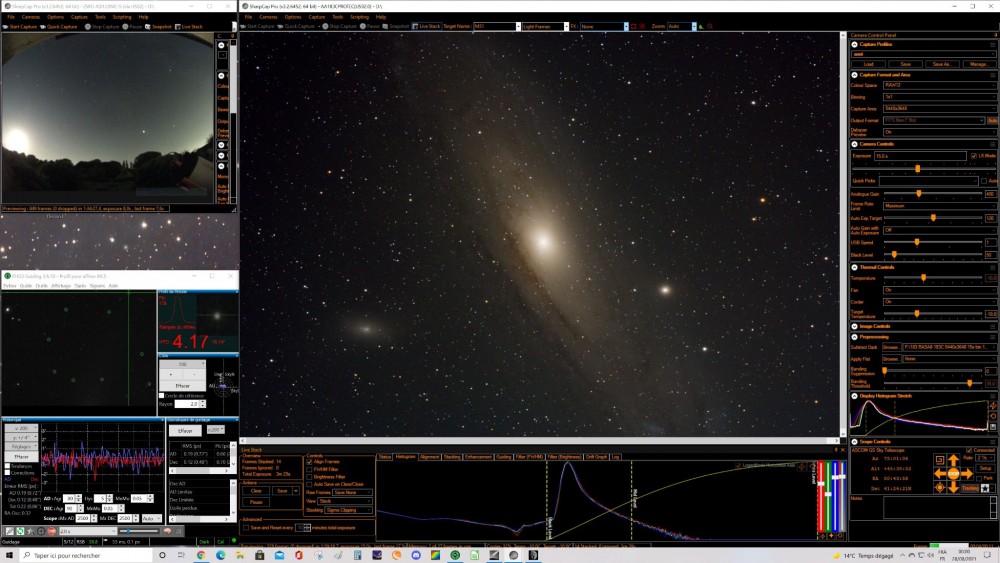Tick Save and Reset every checkbox
This screenshot has width=1000, height=563.
(246, 528)
